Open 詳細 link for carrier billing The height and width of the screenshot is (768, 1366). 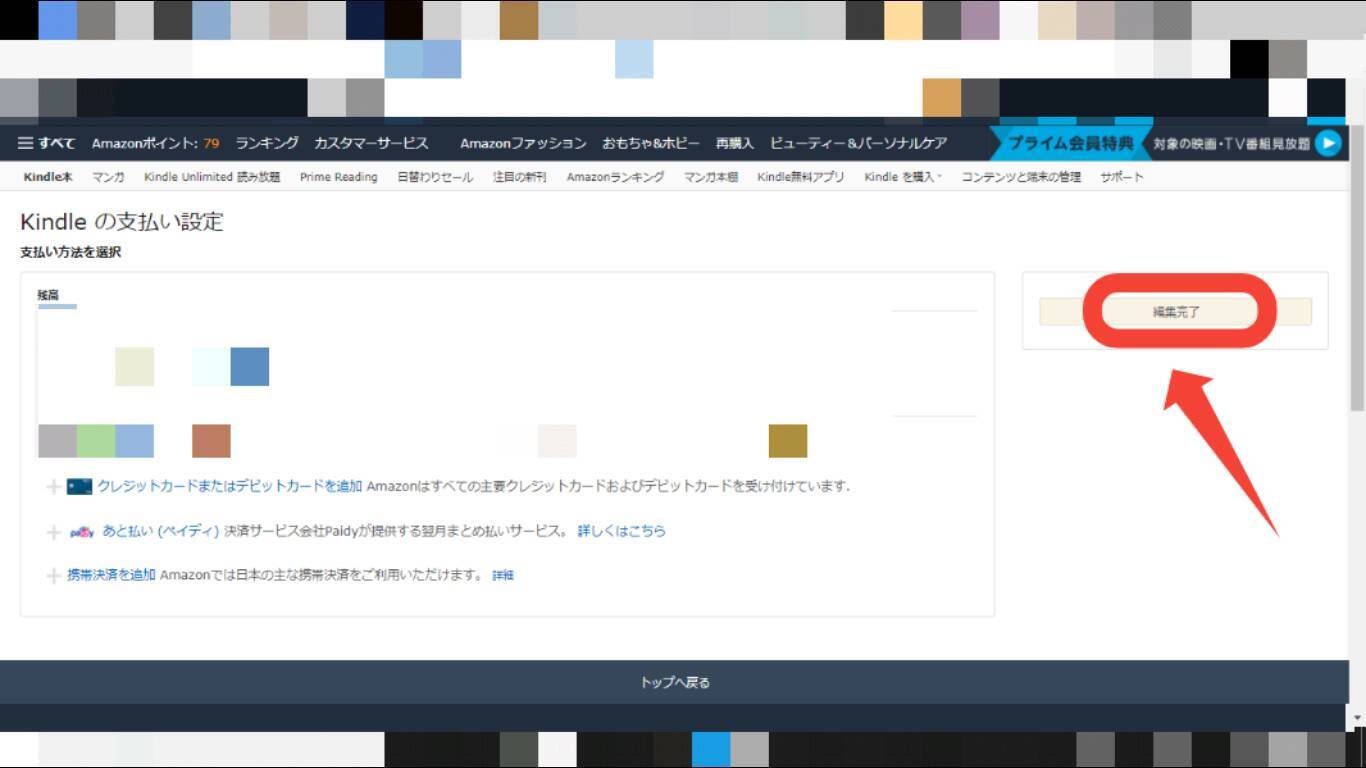pyautogui.click(x=503, y=576)
